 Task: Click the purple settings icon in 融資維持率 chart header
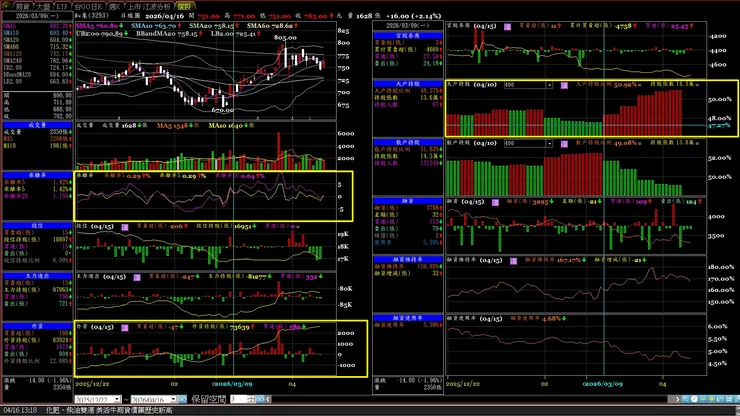coord(513,261)
